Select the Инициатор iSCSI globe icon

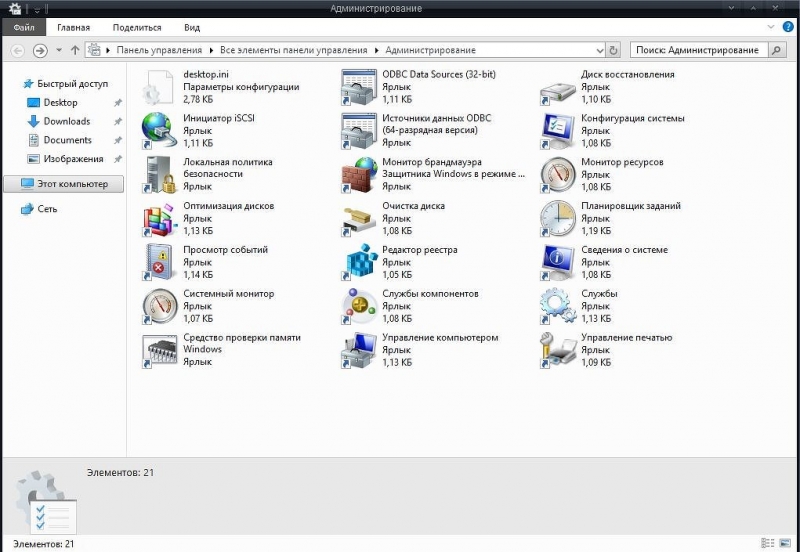point(158,130)
